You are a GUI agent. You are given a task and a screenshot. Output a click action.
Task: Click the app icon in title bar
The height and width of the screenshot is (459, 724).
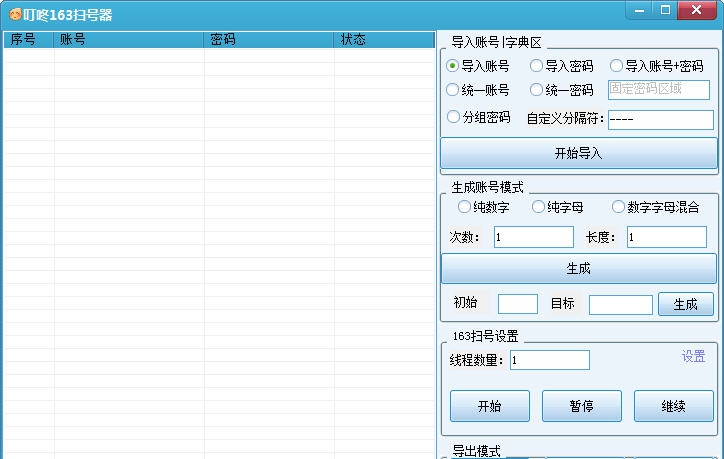15,14
